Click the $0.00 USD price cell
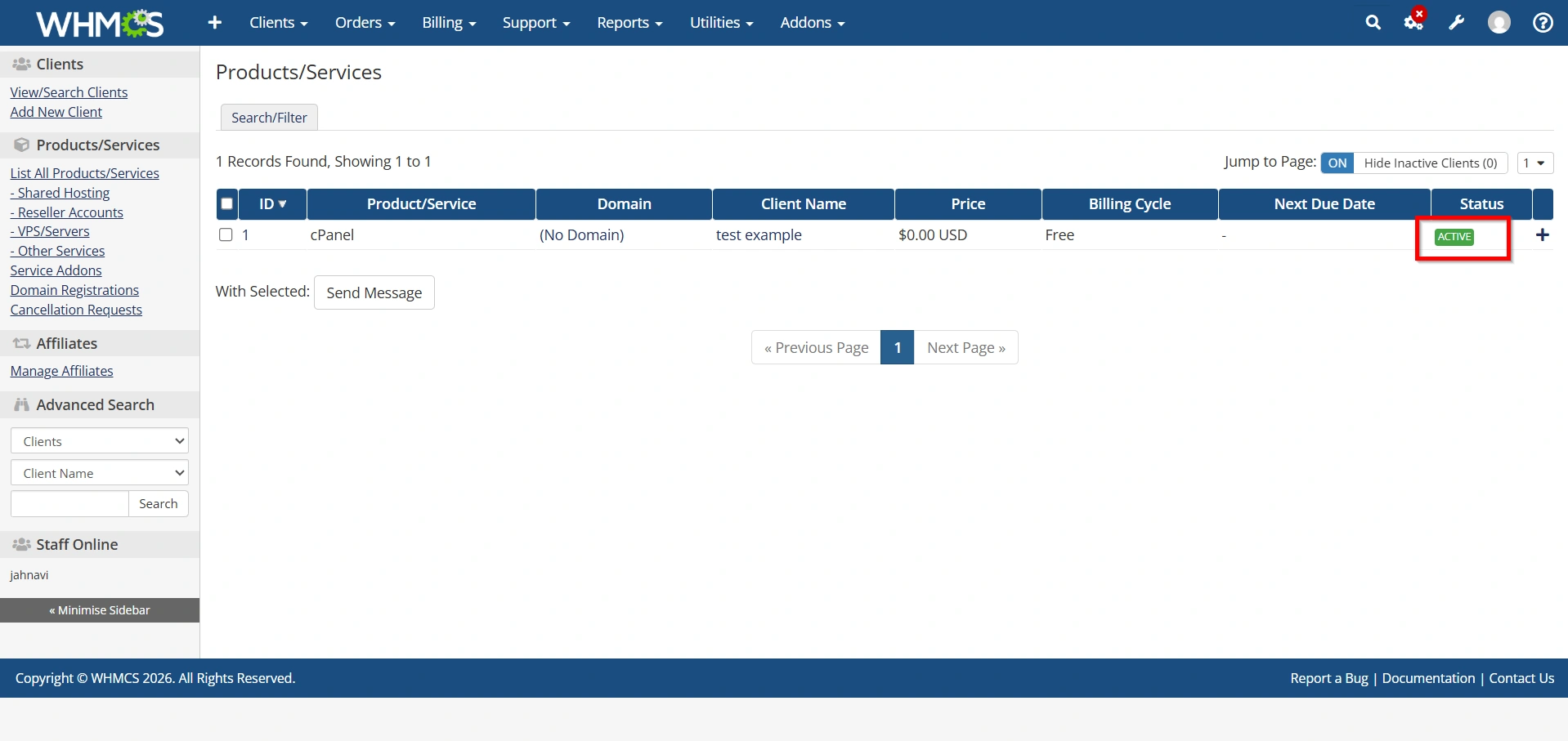 [x=933, y=235]
